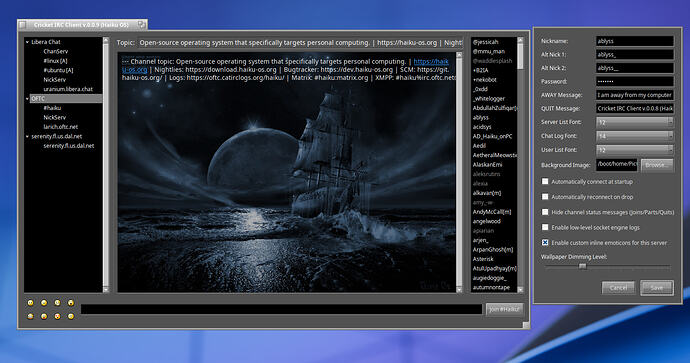Select uranium.libera.chat entry
This screenshot has height=363, width=690.
pyautogui.click(x=68, y=89)
